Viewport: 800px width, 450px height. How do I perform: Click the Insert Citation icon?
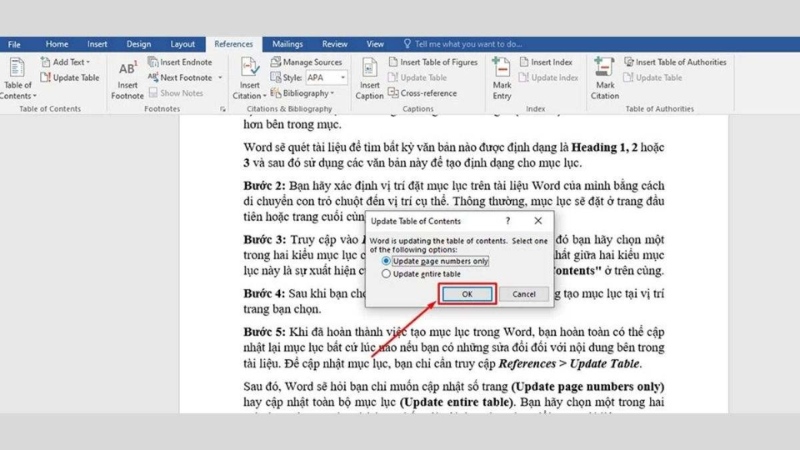pyautogui.click(x=250, y=71)
